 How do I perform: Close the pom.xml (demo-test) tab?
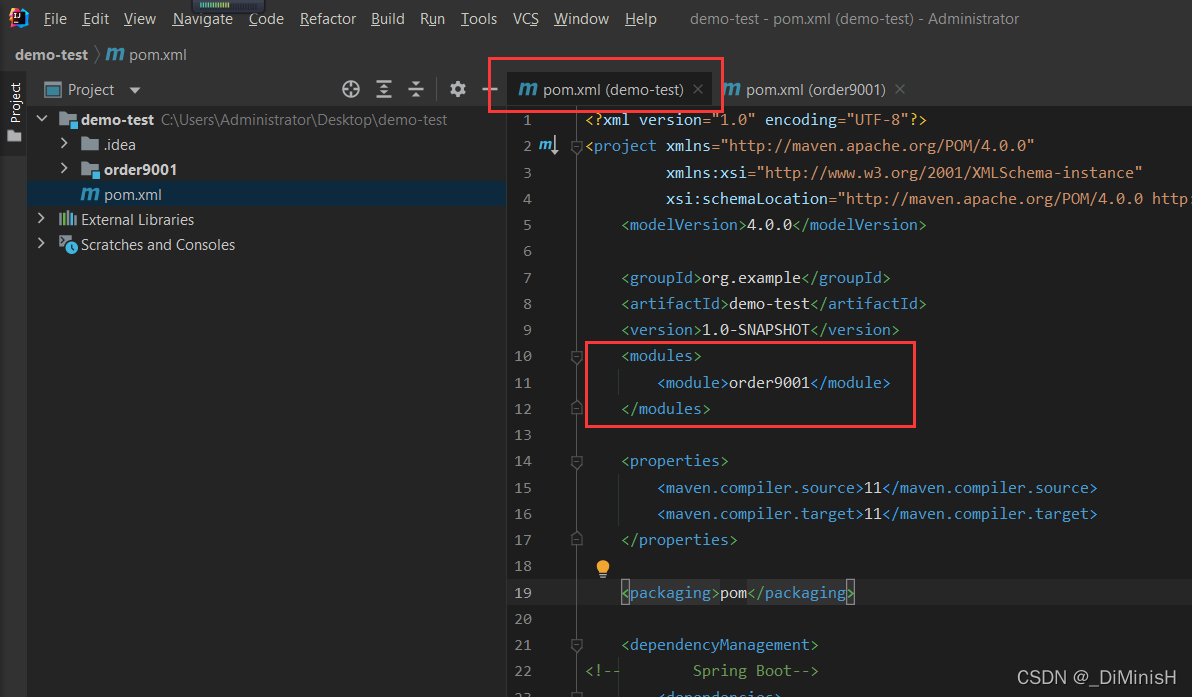point(698,90)
